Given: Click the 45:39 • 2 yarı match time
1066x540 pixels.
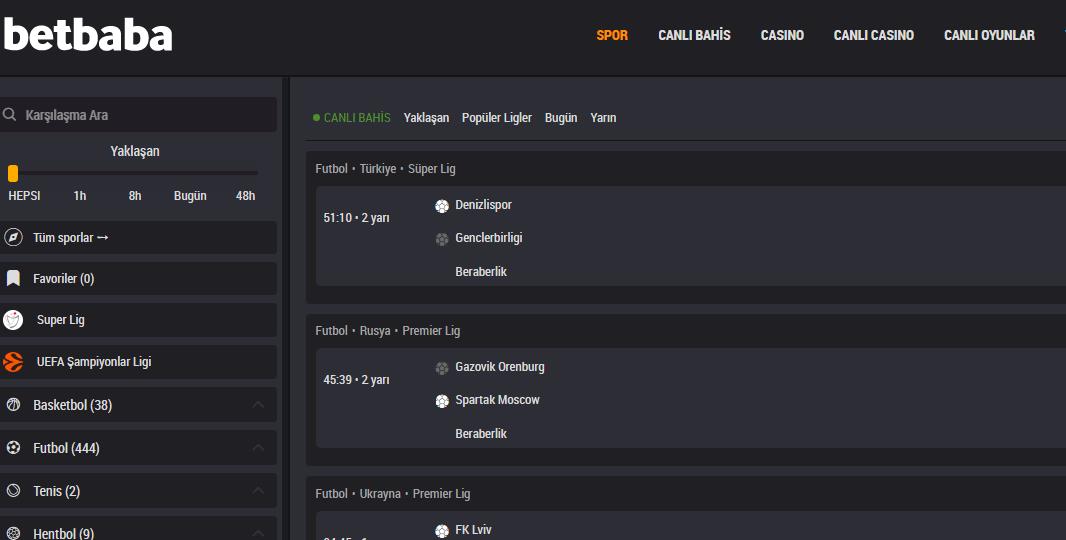Looking at the screenshot, I should (x=356, y=379).
